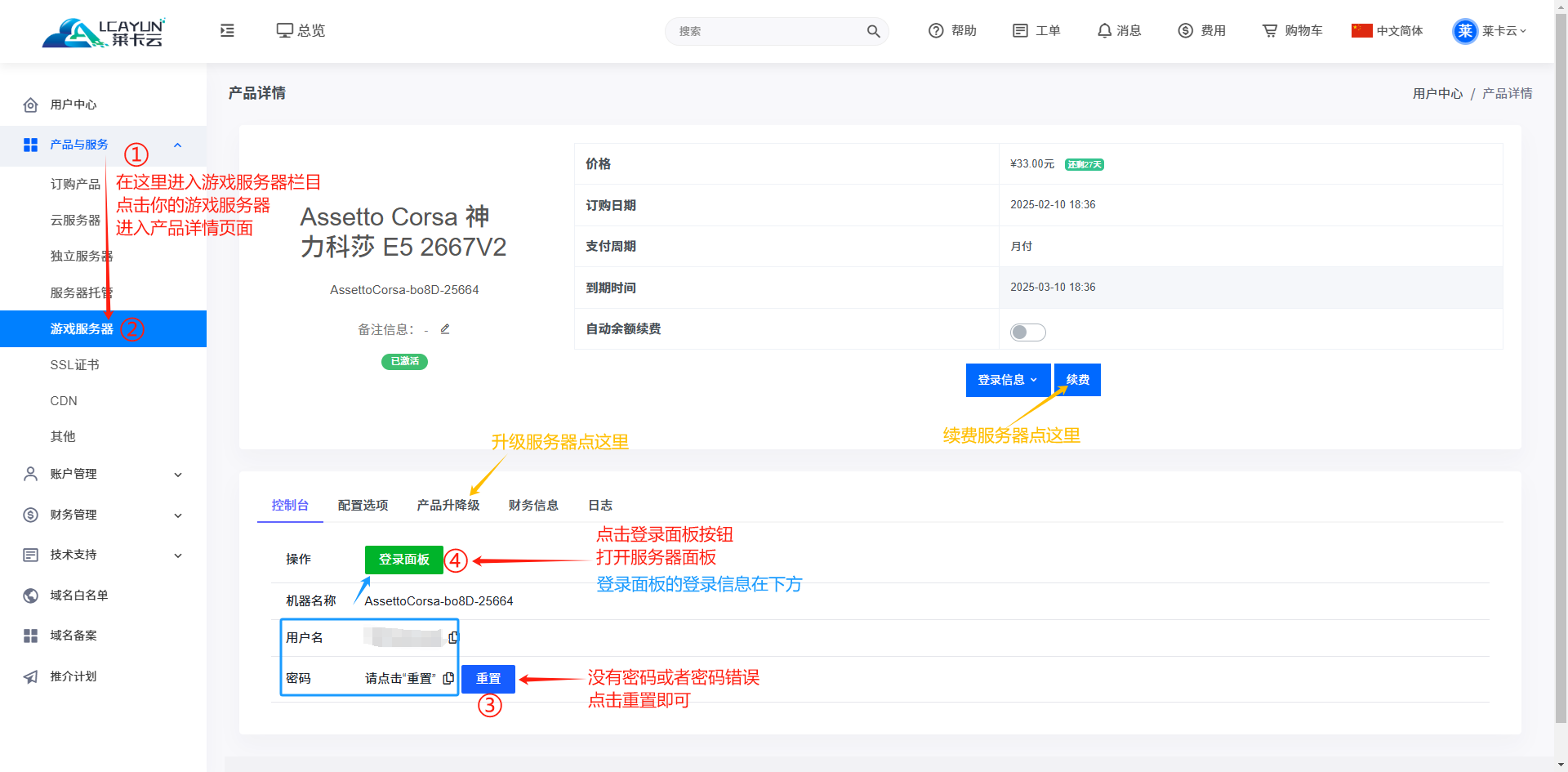1568x772 pixels.
Task: Switch to the 产品升降级 tab
Action: (x=448, y=505)
